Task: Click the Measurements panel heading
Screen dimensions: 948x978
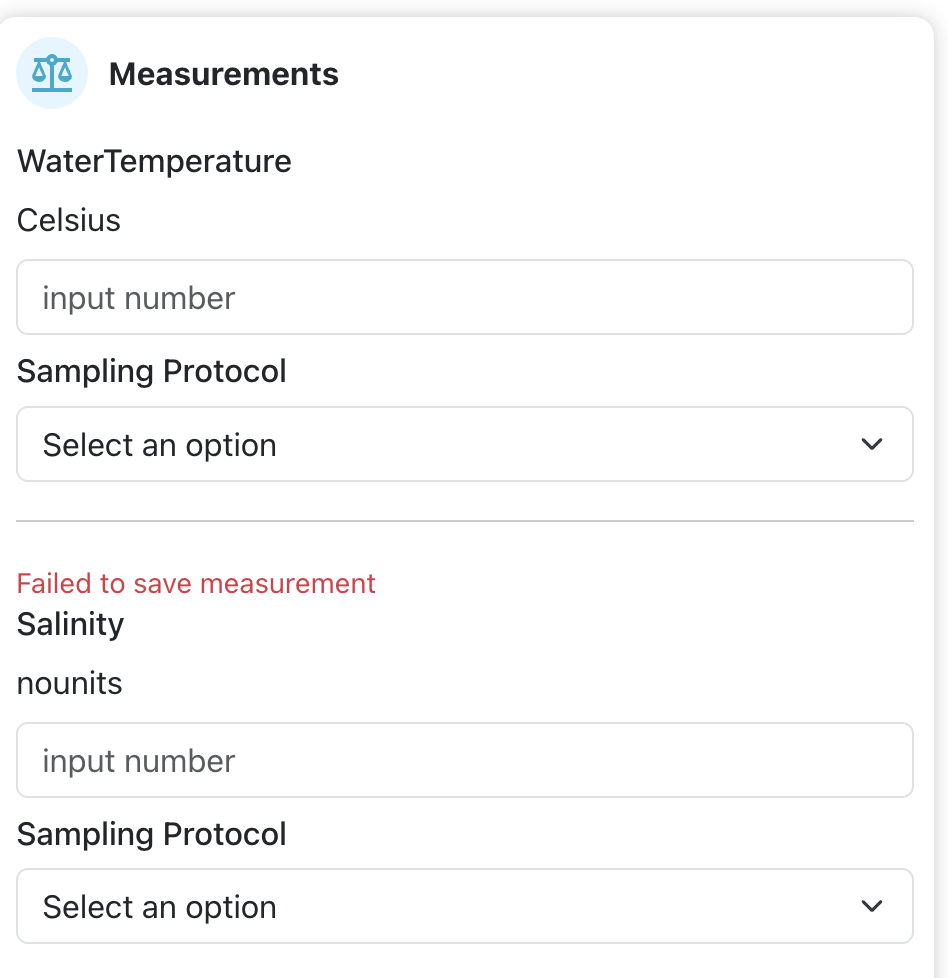Action: click(x=223, y=74)
